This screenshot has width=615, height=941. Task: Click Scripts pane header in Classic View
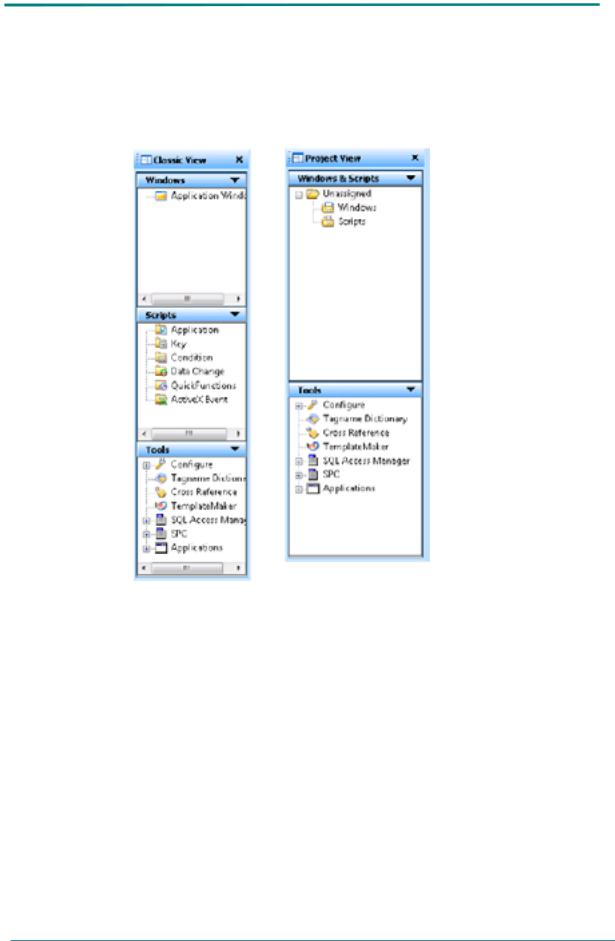(191, 314)
